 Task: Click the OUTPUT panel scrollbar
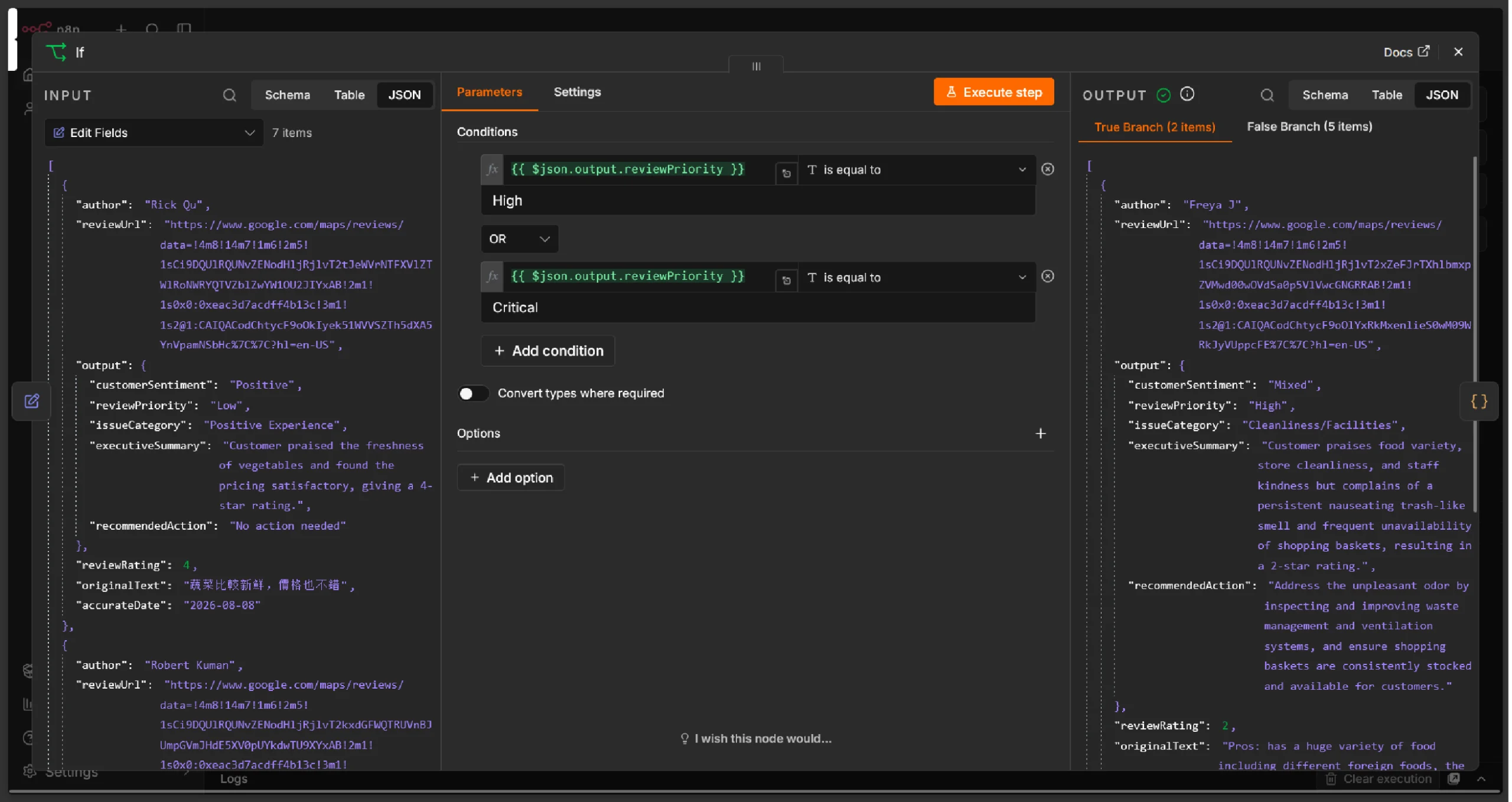point(1474,334)
